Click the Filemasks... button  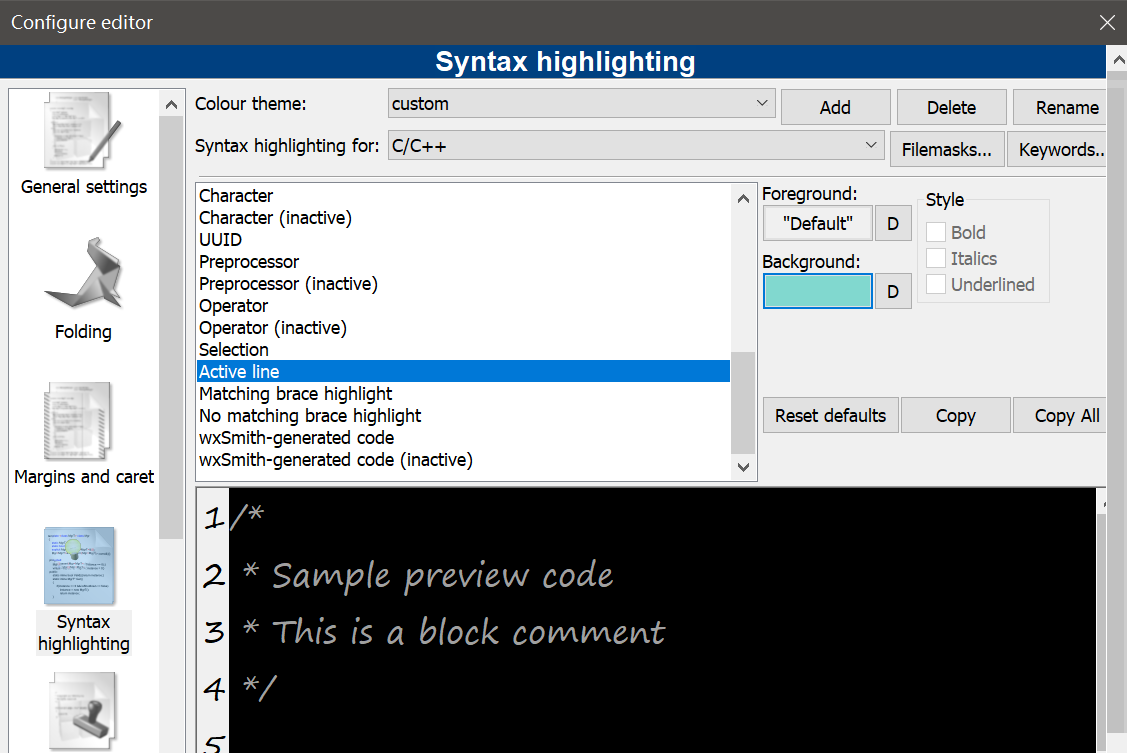coord(946,150)
